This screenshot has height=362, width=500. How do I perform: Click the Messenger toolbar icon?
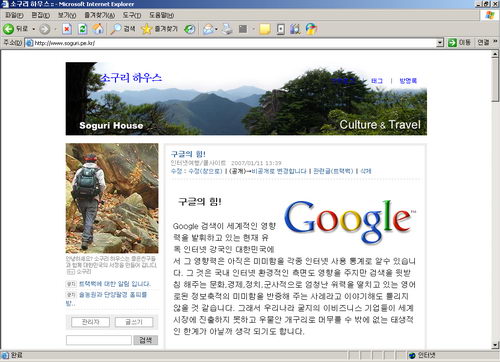click(x=311, y=29)
